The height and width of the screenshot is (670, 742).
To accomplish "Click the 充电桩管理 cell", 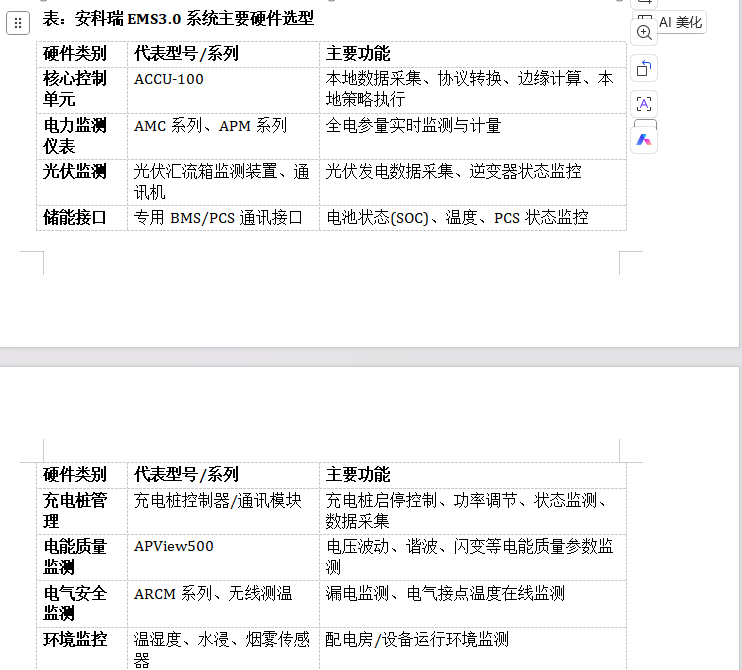I will tap(75, 510).
